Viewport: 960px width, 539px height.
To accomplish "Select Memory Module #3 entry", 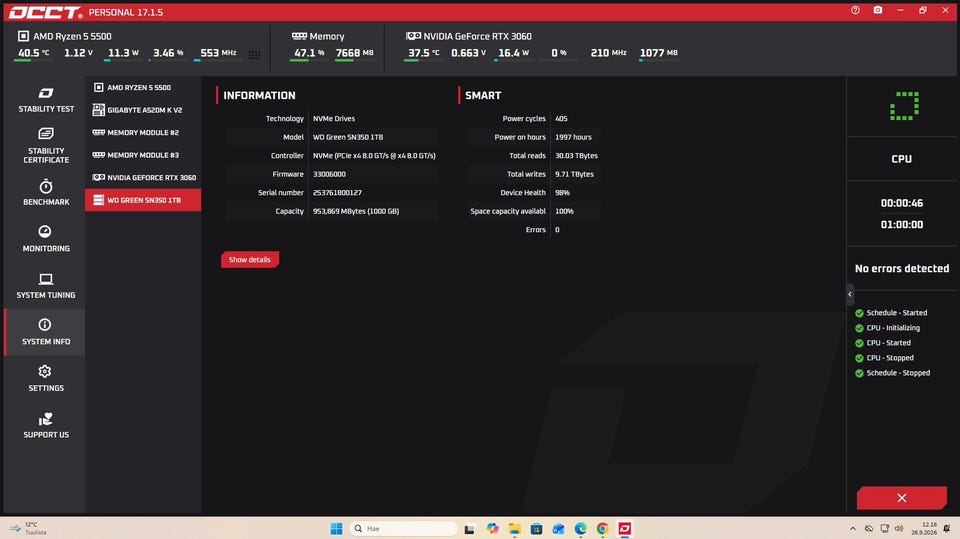I will (143, 155).
